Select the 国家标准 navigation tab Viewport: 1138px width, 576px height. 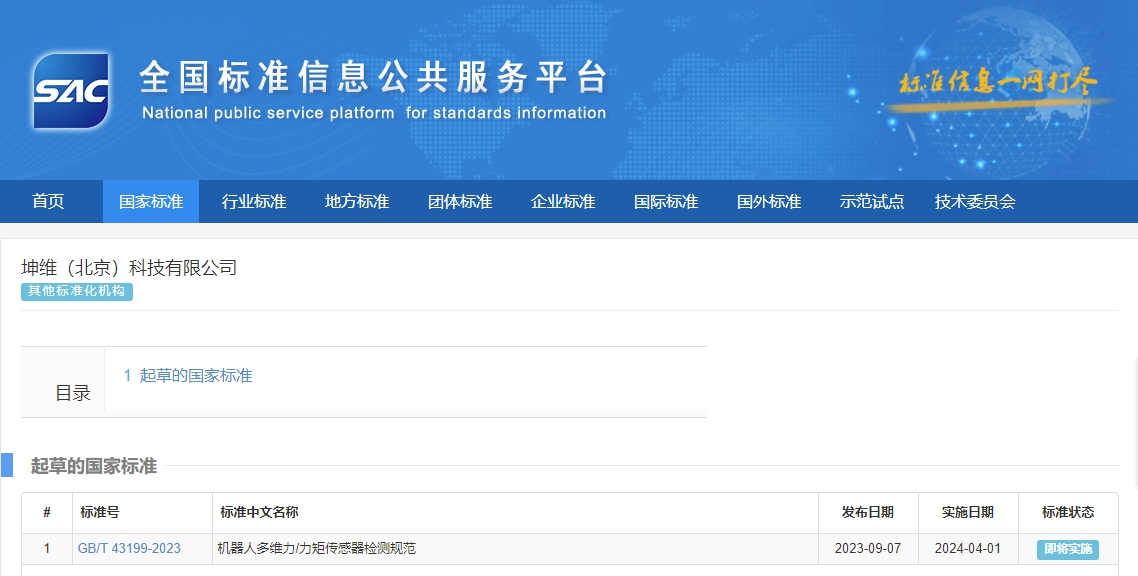[x=151, y=202]
